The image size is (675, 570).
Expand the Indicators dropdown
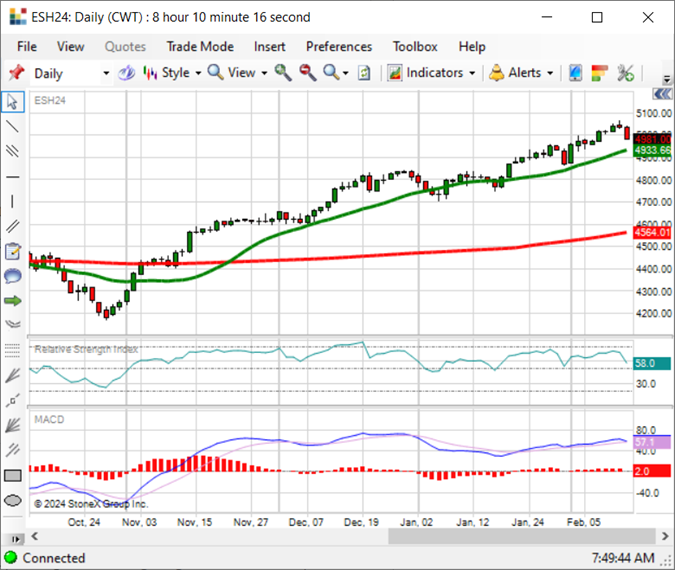[431, 73]
